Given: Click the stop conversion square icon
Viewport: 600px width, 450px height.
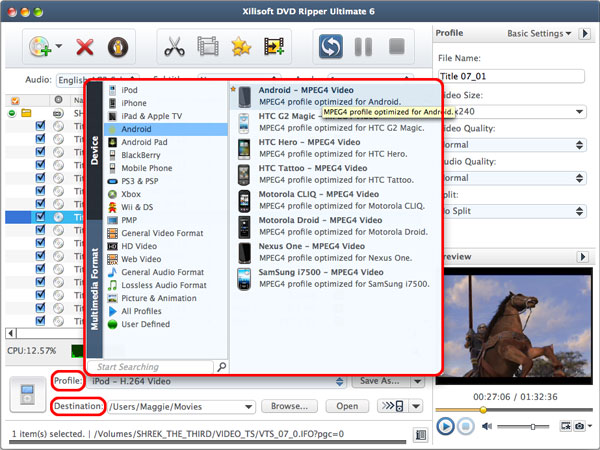Looking at the screenshot, I should click(397, 46).
